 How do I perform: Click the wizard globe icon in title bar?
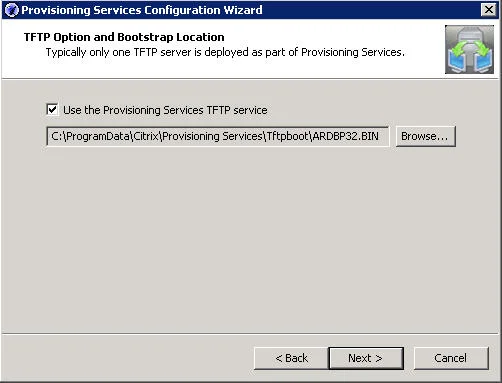(x=11, y=10)
